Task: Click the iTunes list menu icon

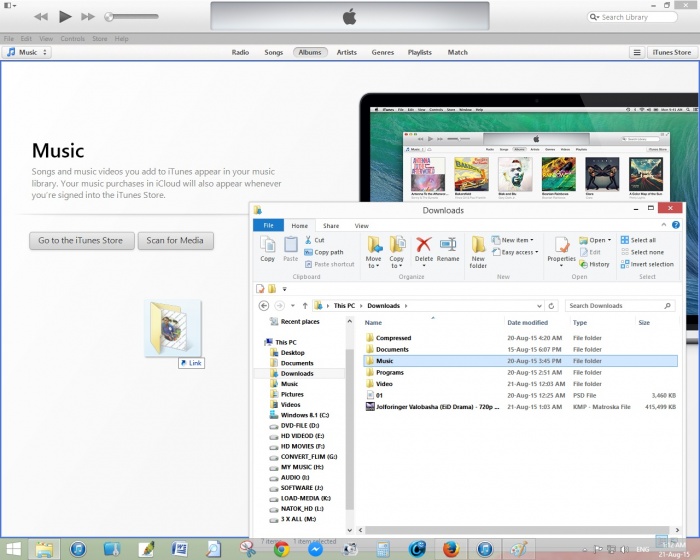Action: [x=635, y=52]
